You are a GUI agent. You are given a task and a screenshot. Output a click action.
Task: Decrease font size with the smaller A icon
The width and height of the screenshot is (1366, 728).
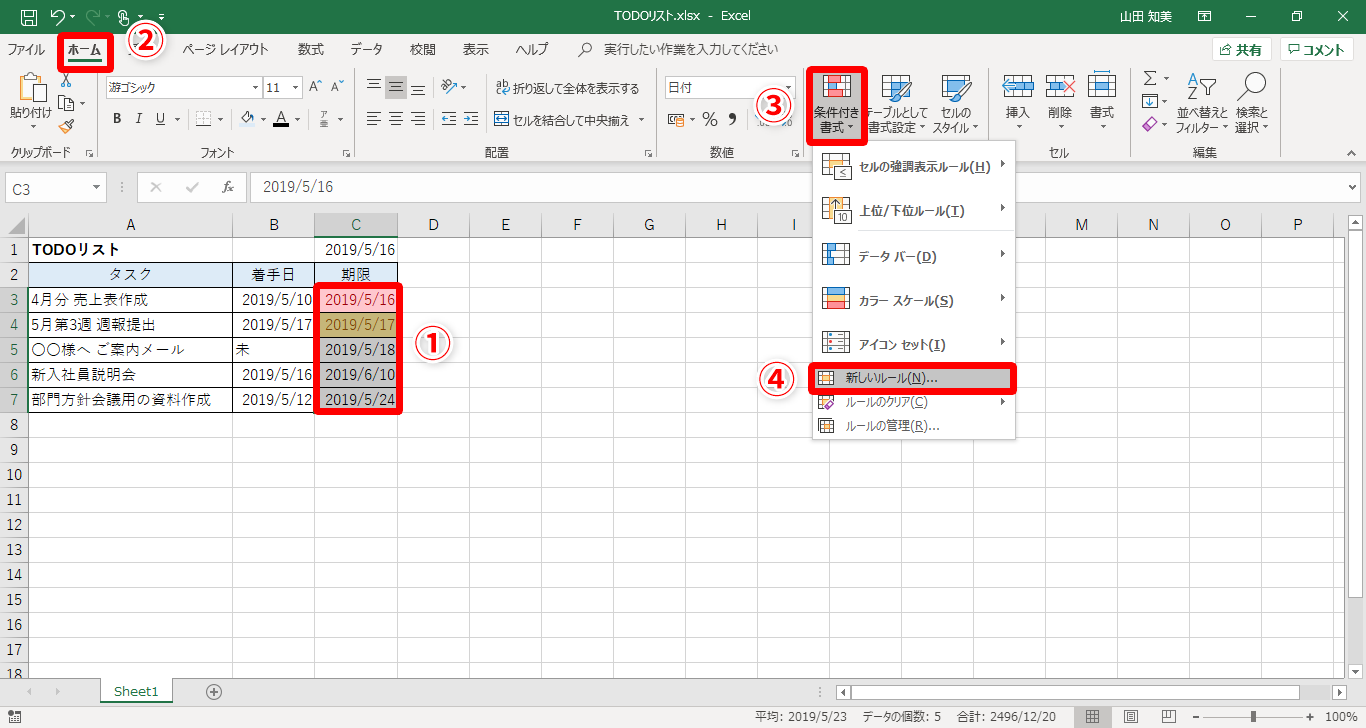(338, 88)
